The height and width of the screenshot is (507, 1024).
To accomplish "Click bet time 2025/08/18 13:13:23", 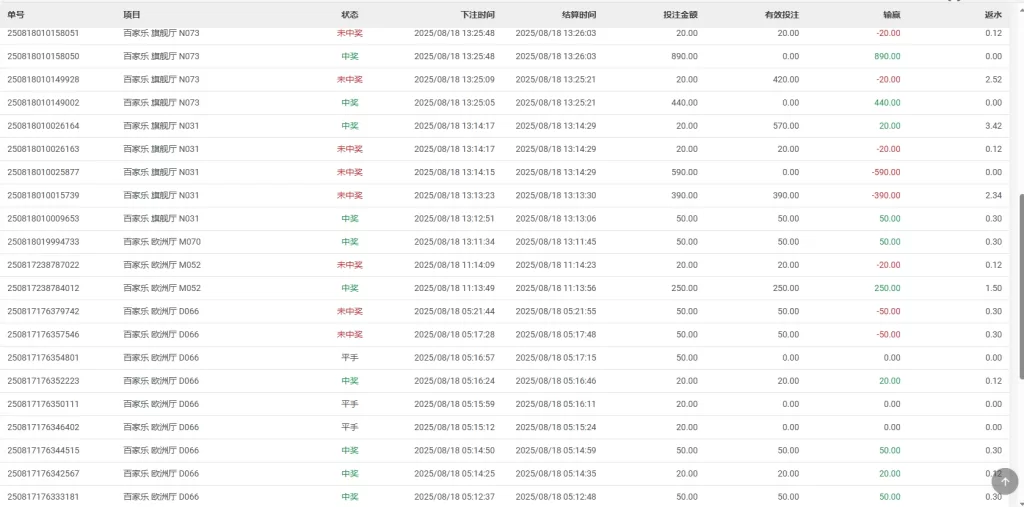I will point(455,195).
